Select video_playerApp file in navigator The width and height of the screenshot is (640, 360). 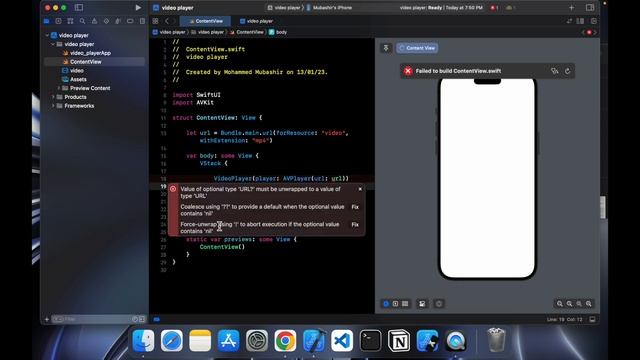(x=87, y=53)
